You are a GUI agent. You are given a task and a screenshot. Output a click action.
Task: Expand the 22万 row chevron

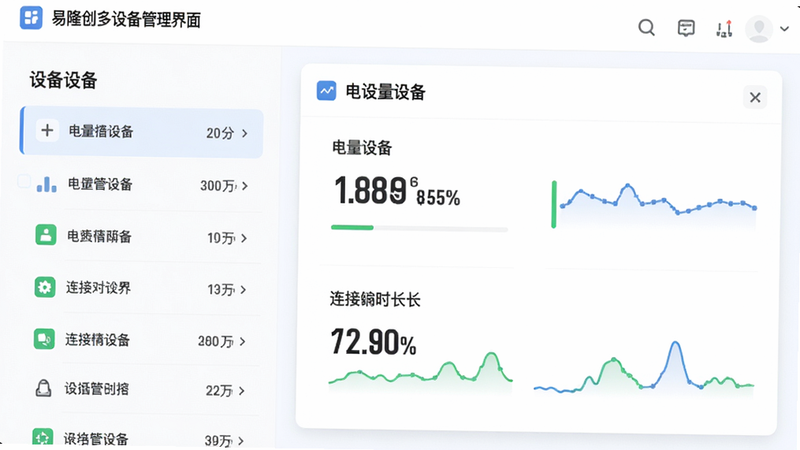242,391
